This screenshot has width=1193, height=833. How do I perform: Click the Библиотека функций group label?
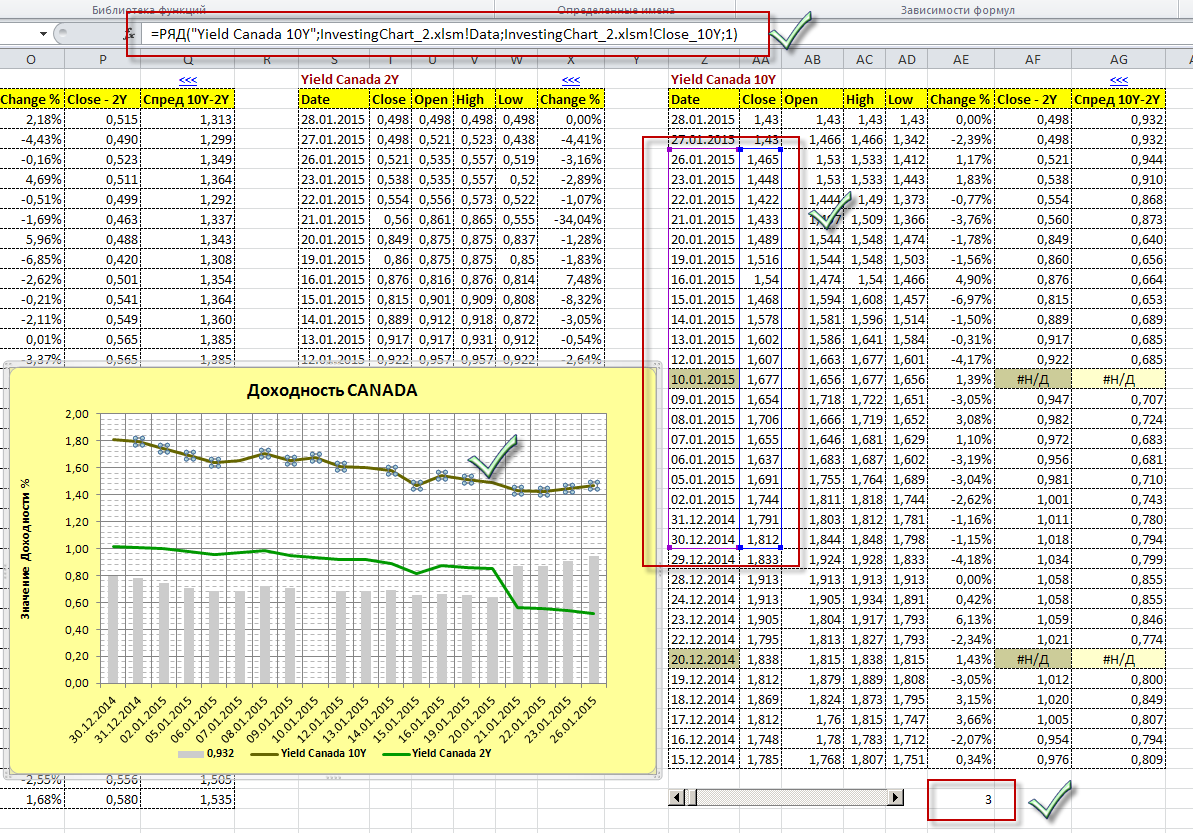coord(148,9)
